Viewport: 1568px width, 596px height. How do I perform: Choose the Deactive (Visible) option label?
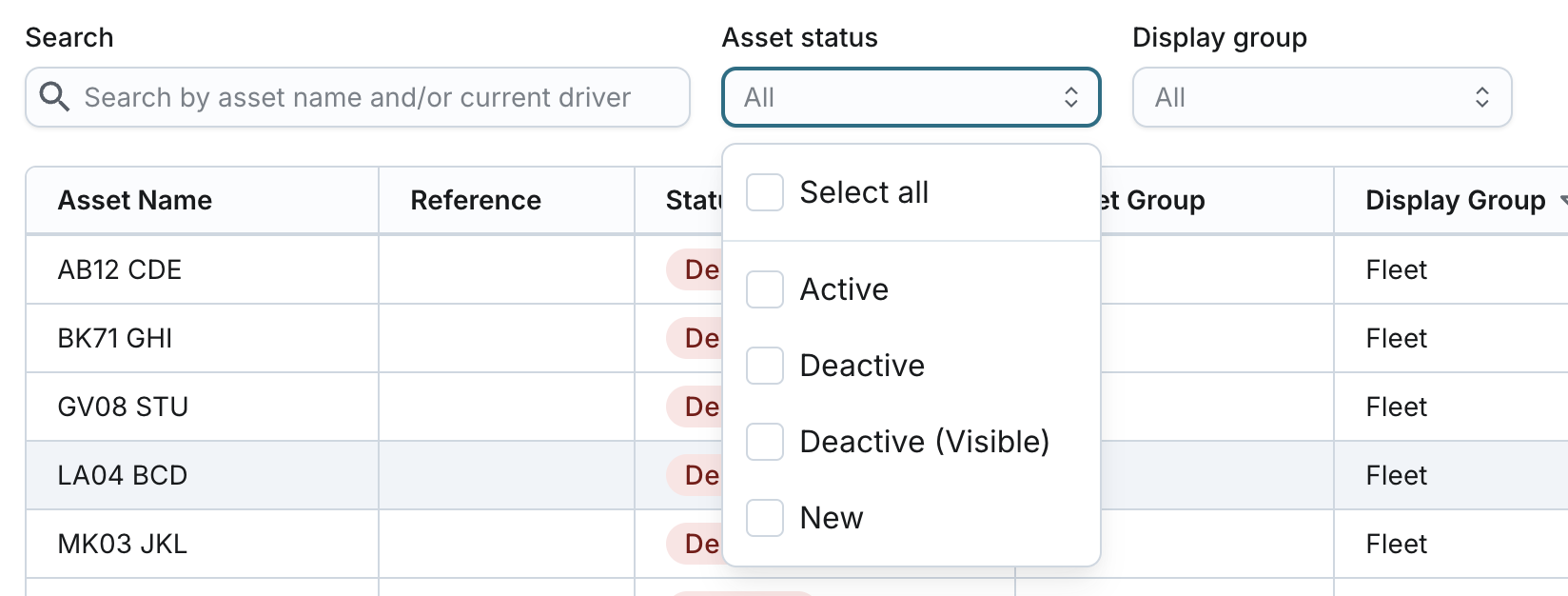pyautogui.click(x=924, y=442)
